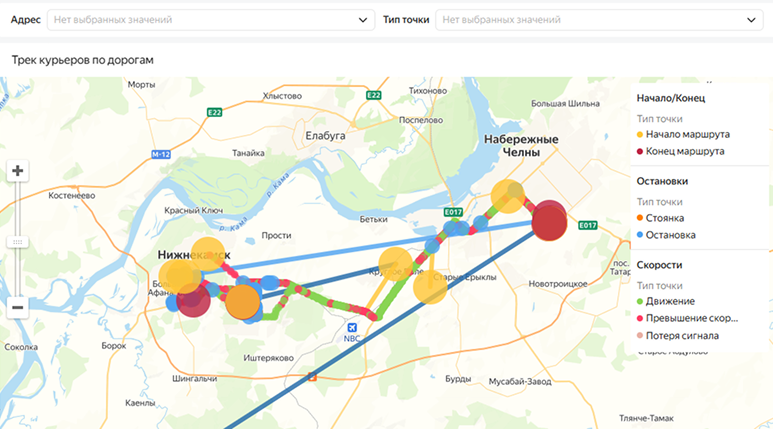Click the Иштеряково label on map
This screenshot has width=773, height=429.
[268, 358]
